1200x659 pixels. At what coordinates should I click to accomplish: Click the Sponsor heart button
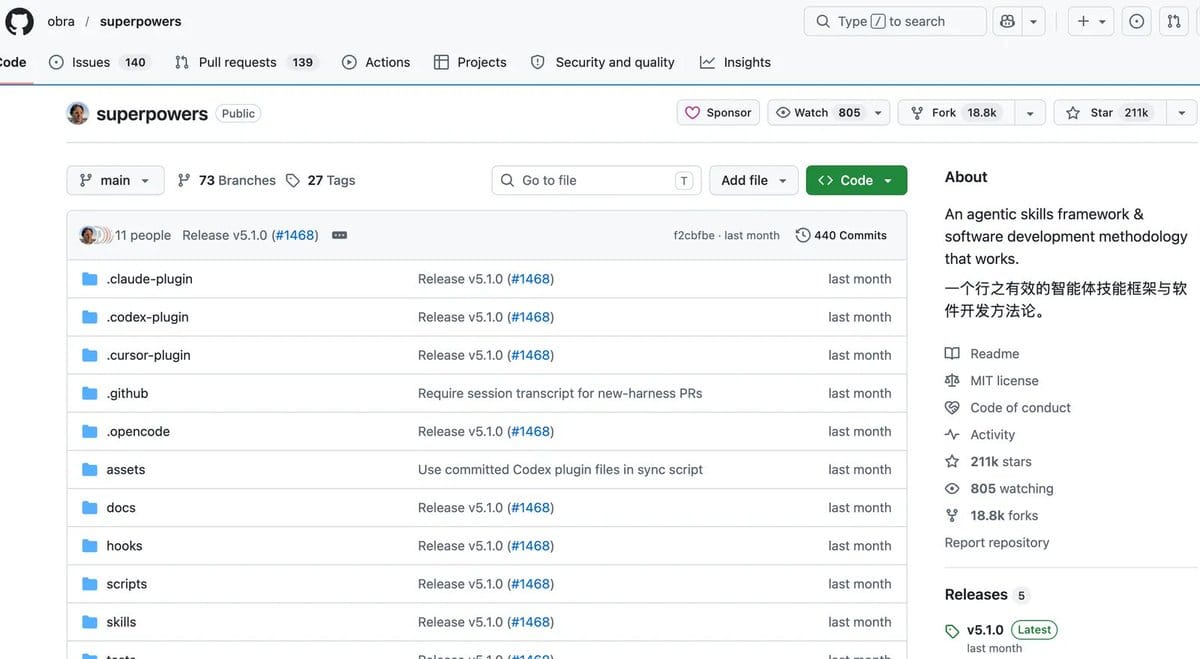(x=718, y=113)
